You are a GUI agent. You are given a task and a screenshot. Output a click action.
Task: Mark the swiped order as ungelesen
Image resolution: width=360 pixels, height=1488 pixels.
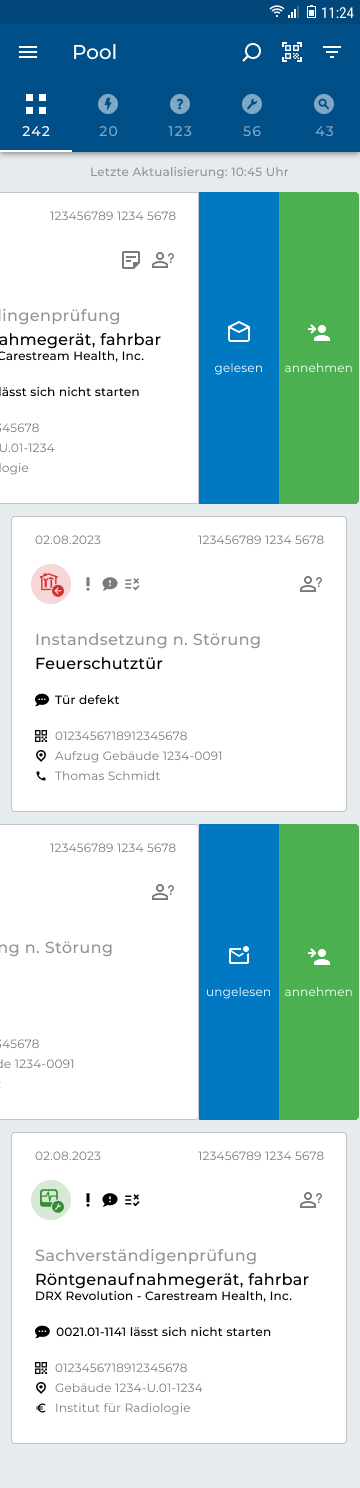coord(239,972)
